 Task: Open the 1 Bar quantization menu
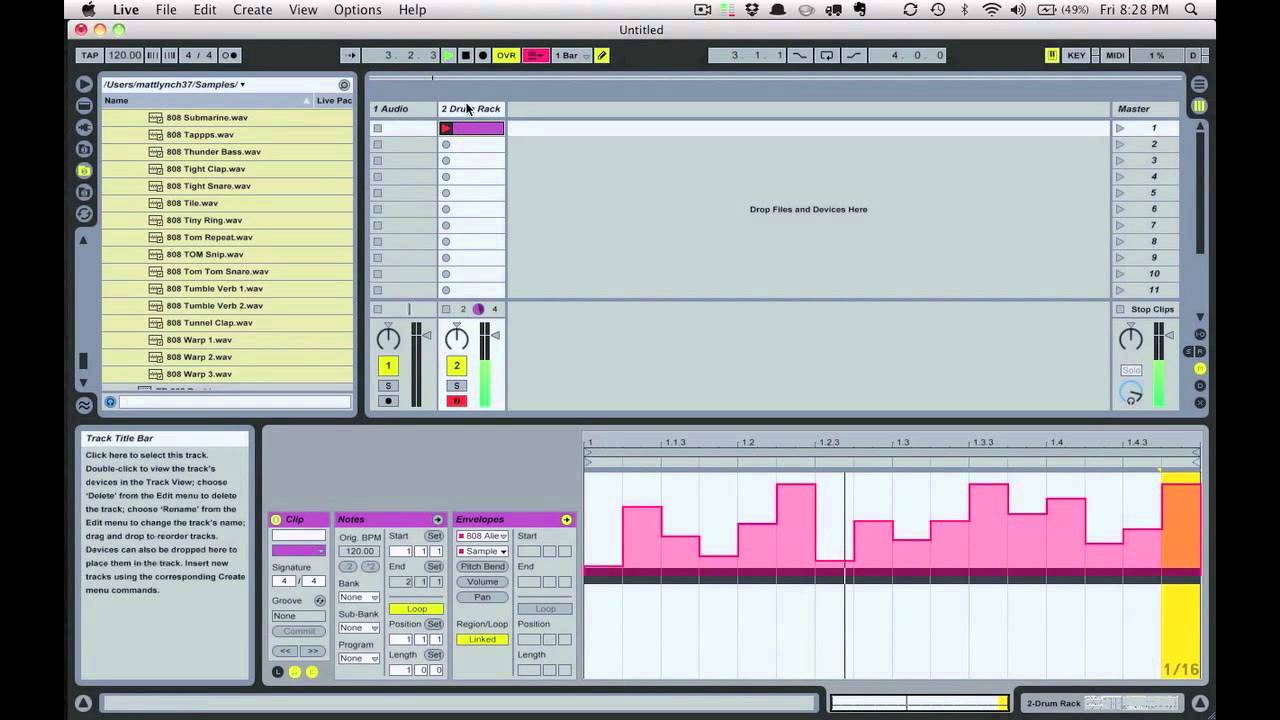[572, 55]
